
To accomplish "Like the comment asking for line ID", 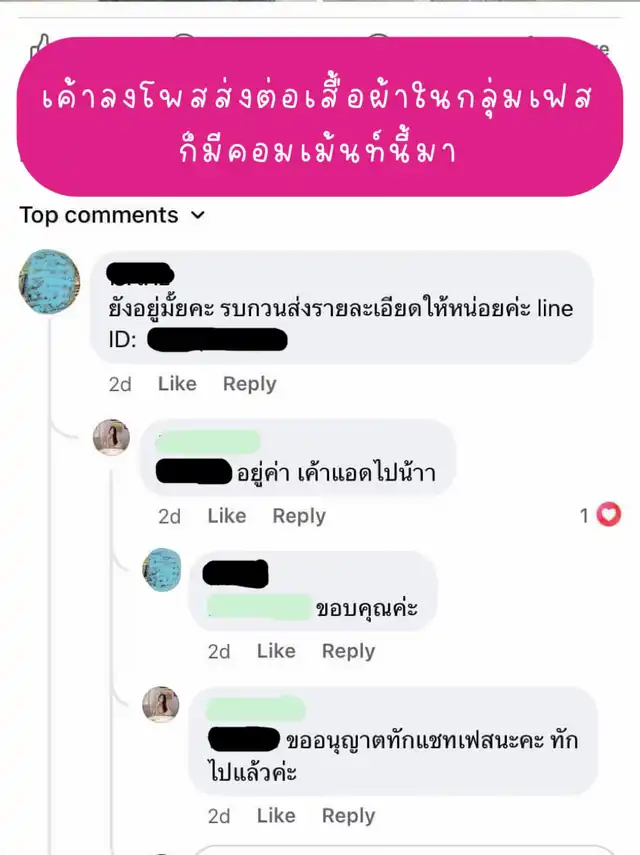I will click(177, 384).
